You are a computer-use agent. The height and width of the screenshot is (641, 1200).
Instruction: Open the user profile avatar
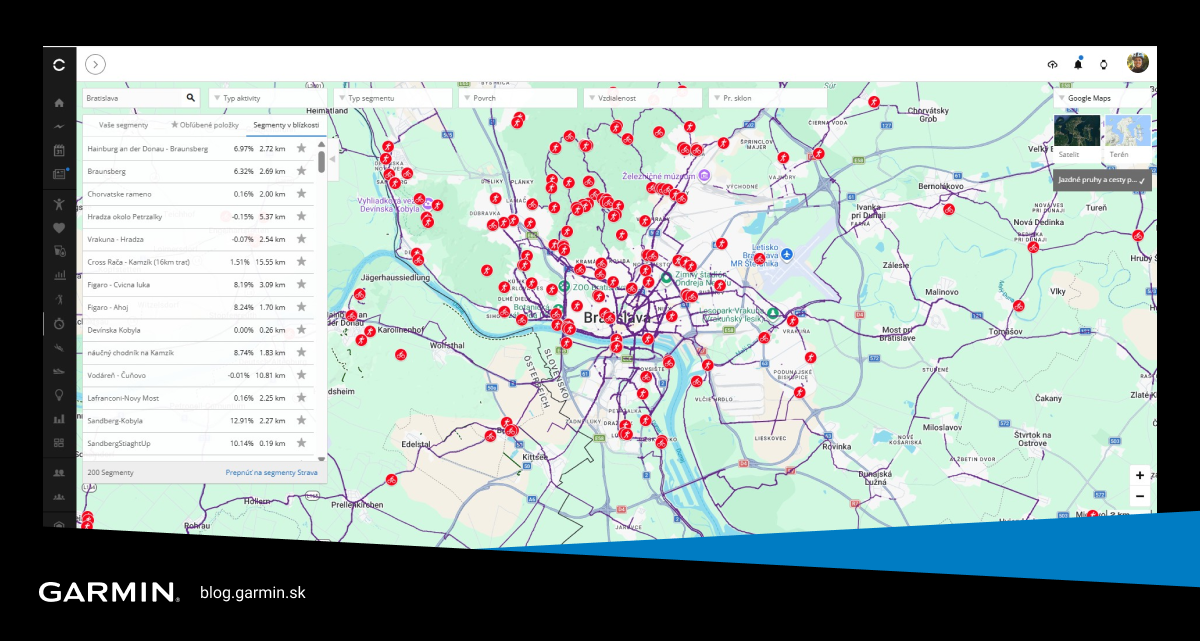1137,63
